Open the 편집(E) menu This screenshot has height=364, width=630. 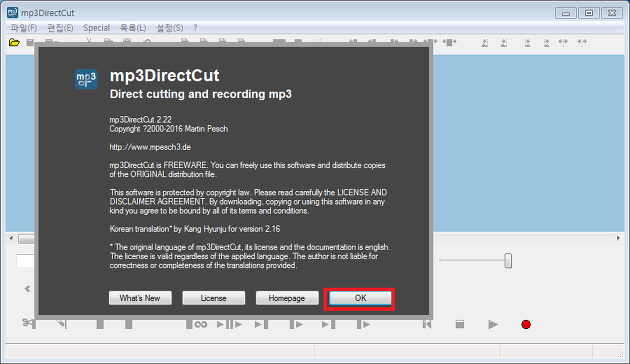click(60, 28)
